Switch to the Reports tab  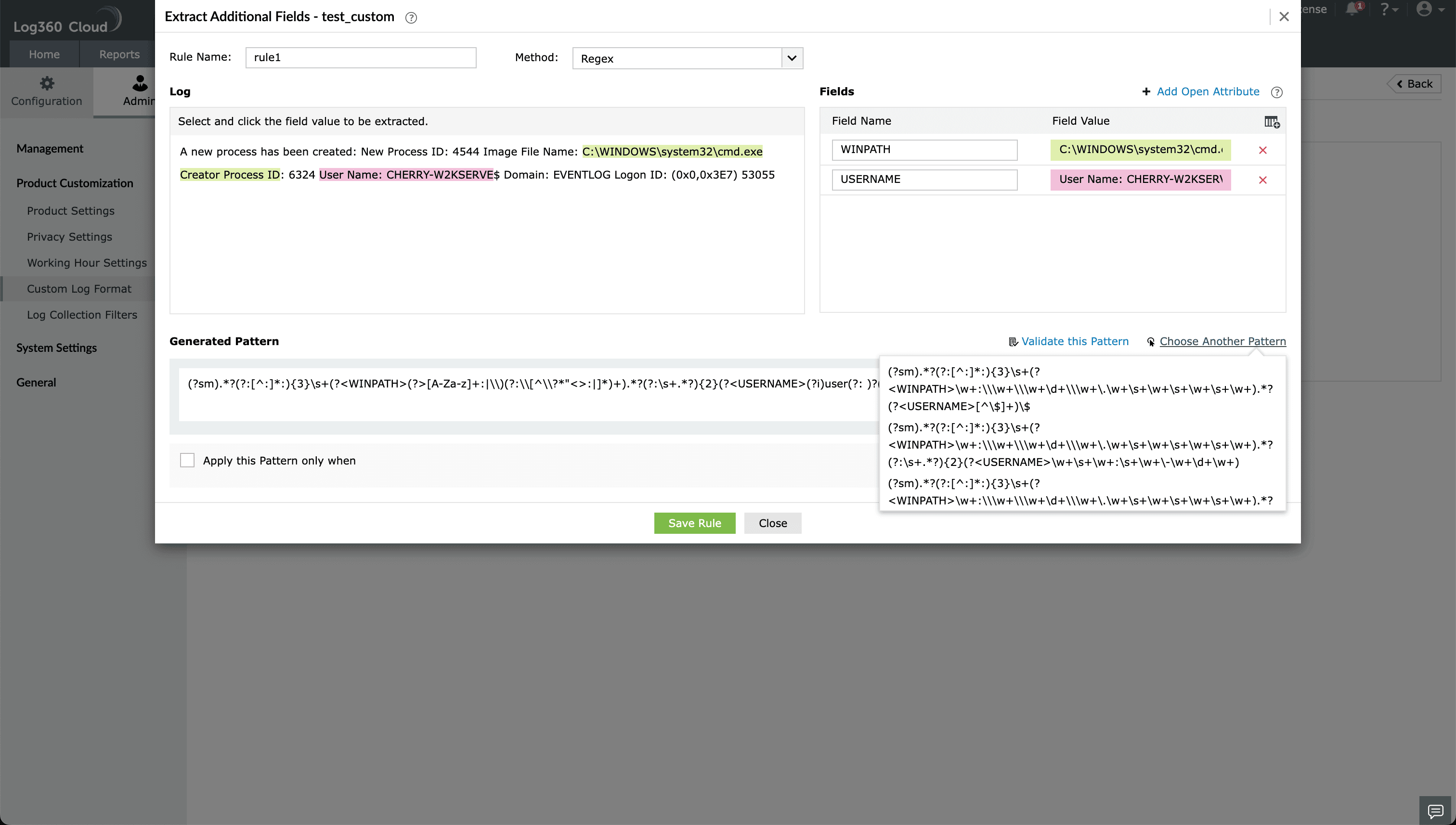(119, 54)
